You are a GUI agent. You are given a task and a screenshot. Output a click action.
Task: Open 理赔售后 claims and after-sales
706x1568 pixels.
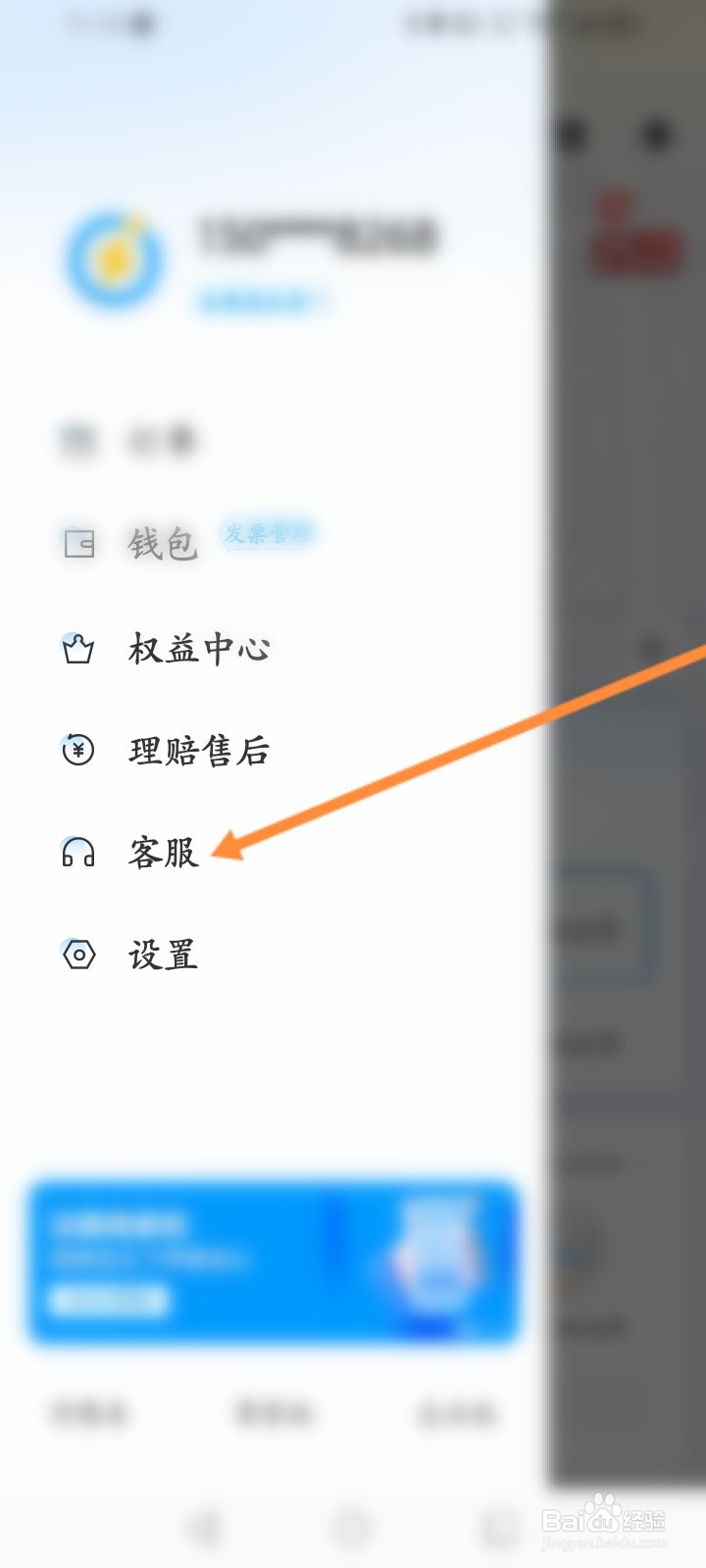199,751
